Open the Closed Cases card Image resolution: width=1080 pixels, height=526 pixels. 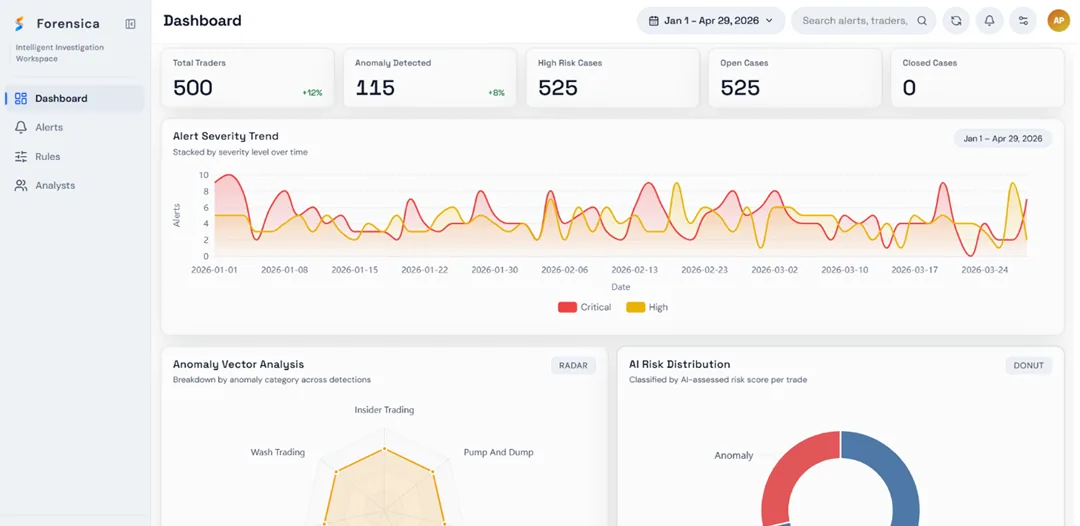pyautogui.click(x=977, y=78)
